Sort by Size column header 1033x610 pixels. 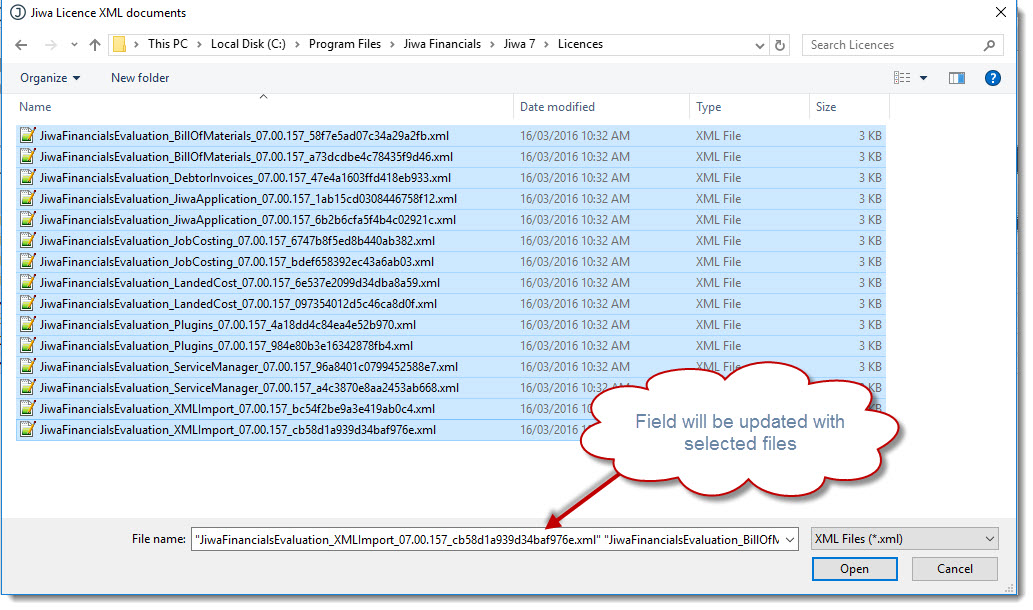(x=849, y=106)
